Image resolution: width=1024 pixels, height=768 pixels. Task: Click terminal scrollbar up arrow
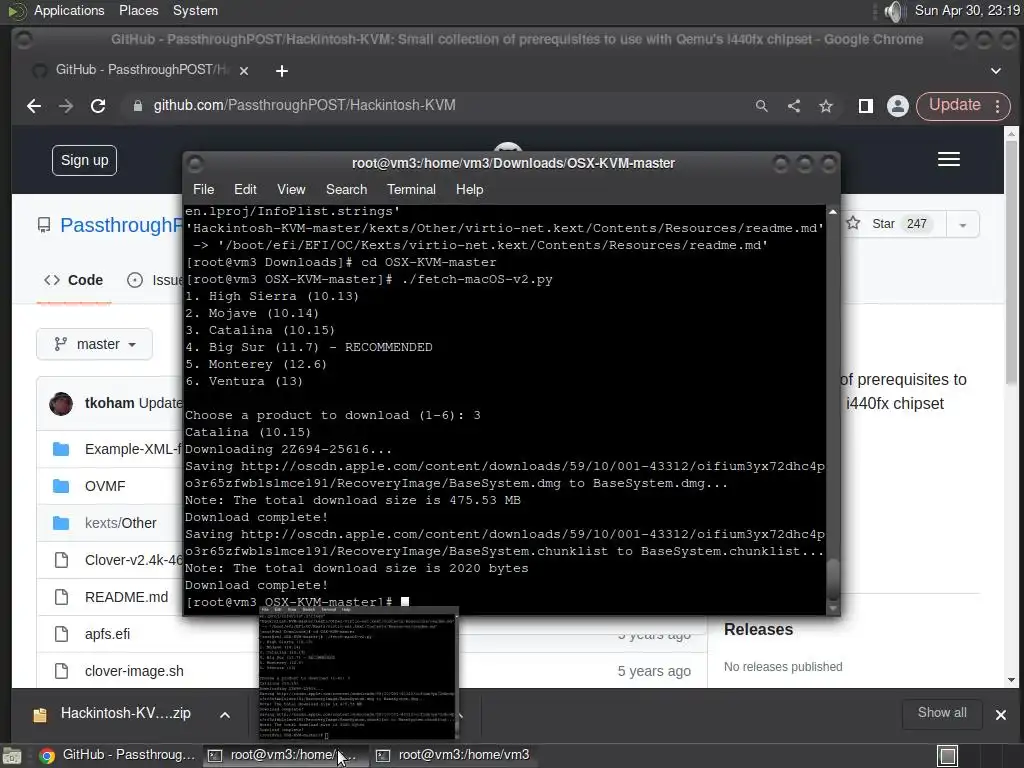[833, 212]
